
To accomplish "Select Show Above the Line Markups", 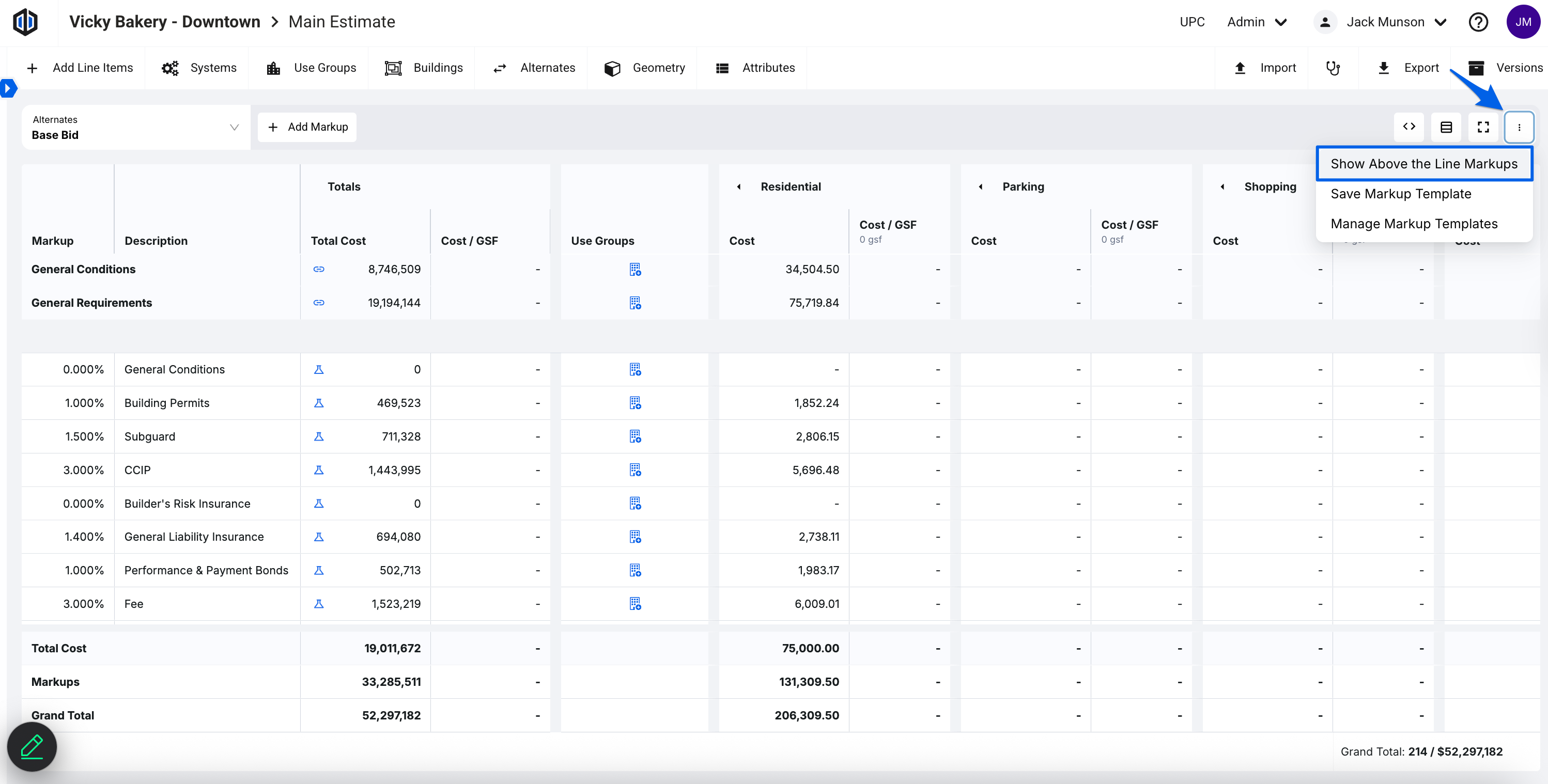I will 1423,163.
